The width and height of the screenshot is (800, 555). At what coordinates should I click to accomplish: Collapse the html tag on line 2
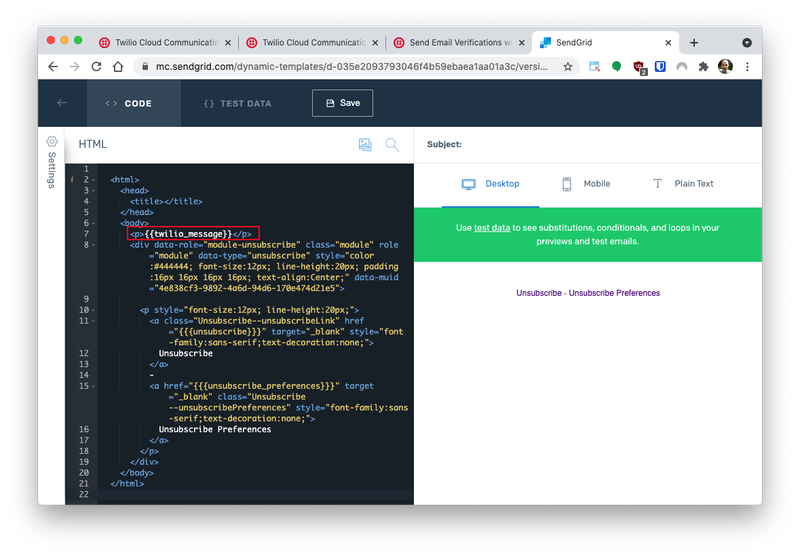click(x=94, y=180)
